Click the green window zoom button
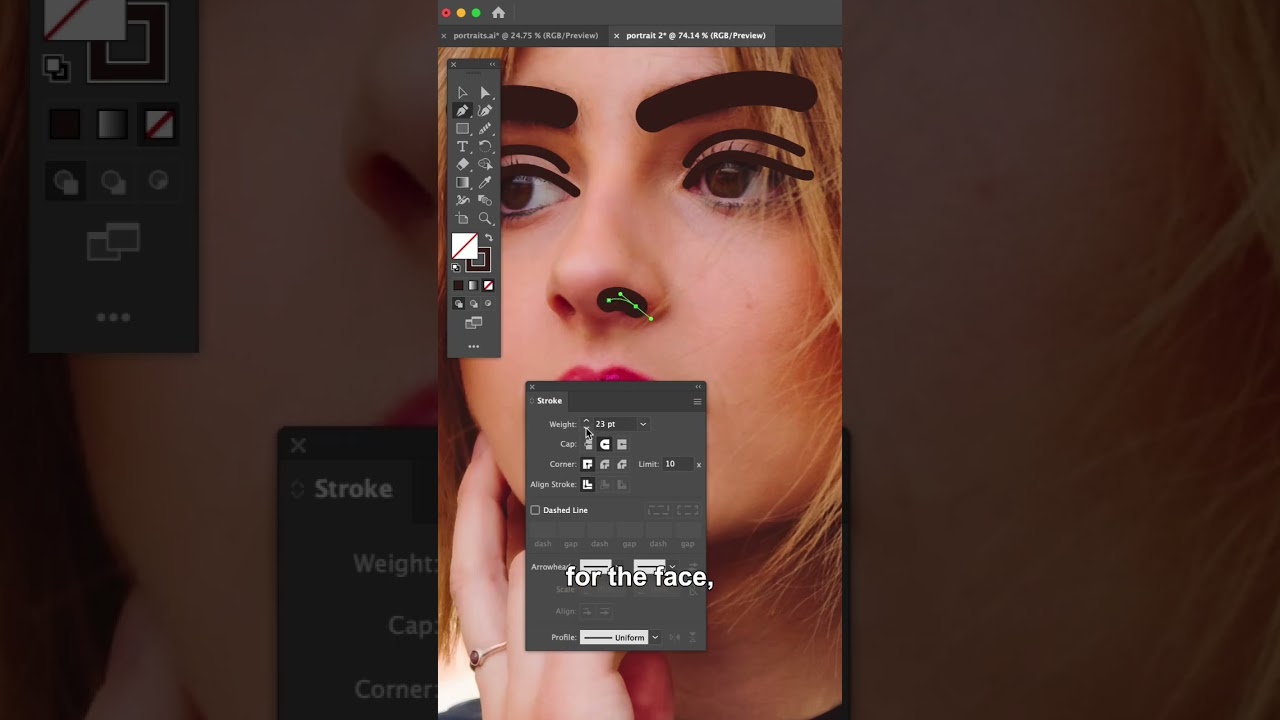The width and height of the screenshot is (1280, 720). (476, 13)
